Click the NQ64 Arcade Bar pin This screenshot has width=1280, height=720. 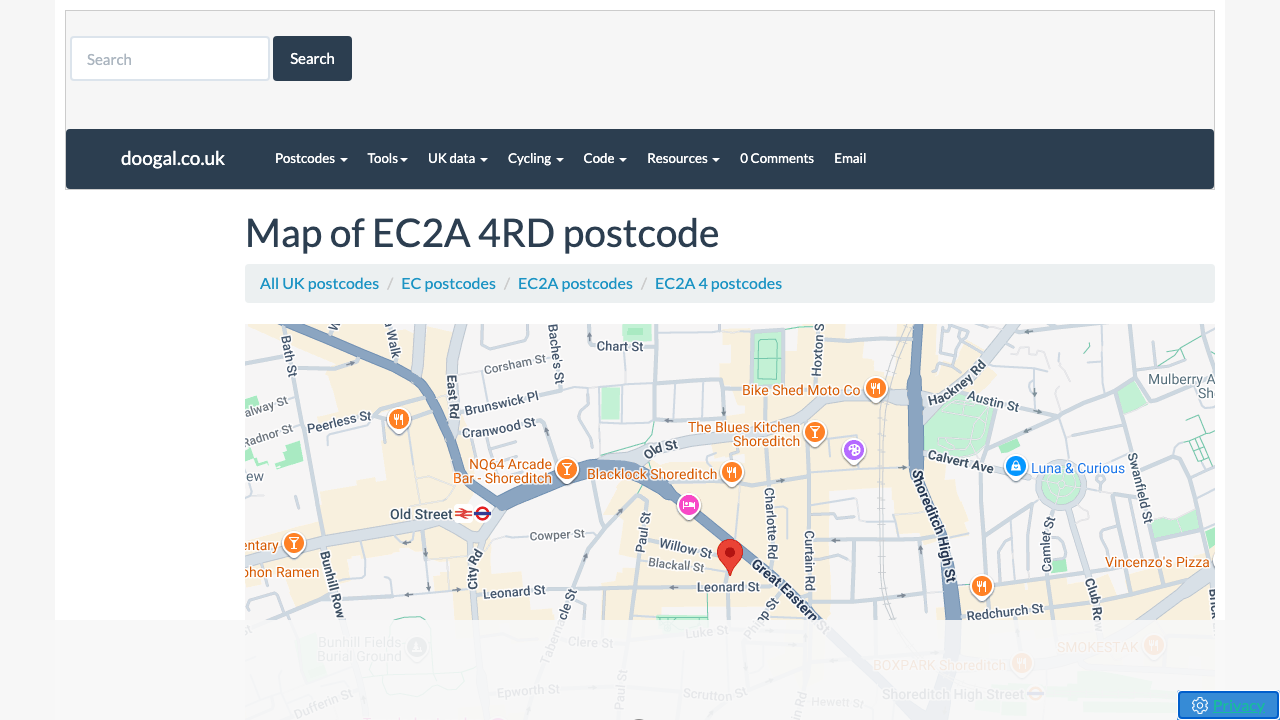[567, 469]
